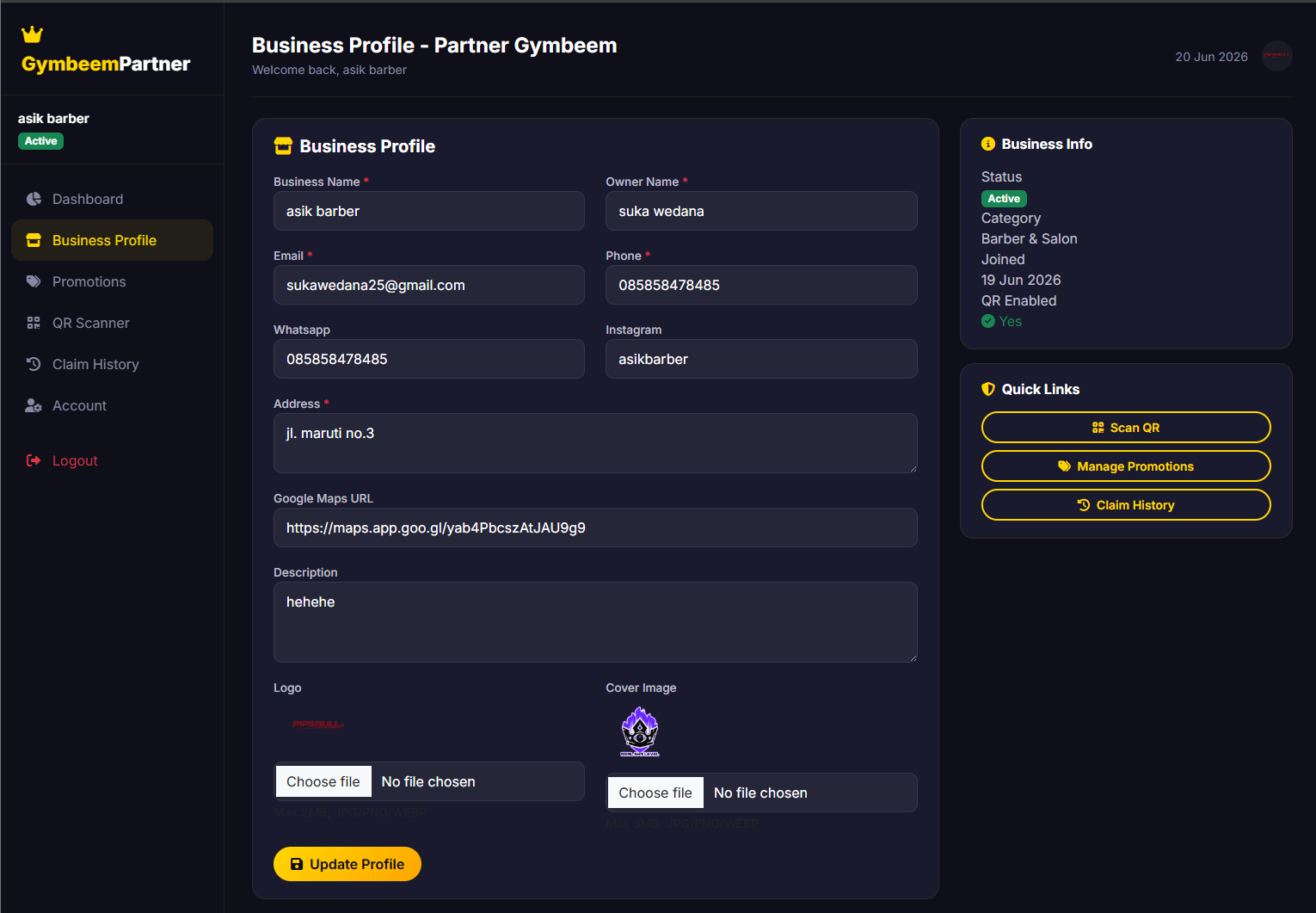
Task: Select Business Profile in the sidebar
Action: (x=112, y=240)
